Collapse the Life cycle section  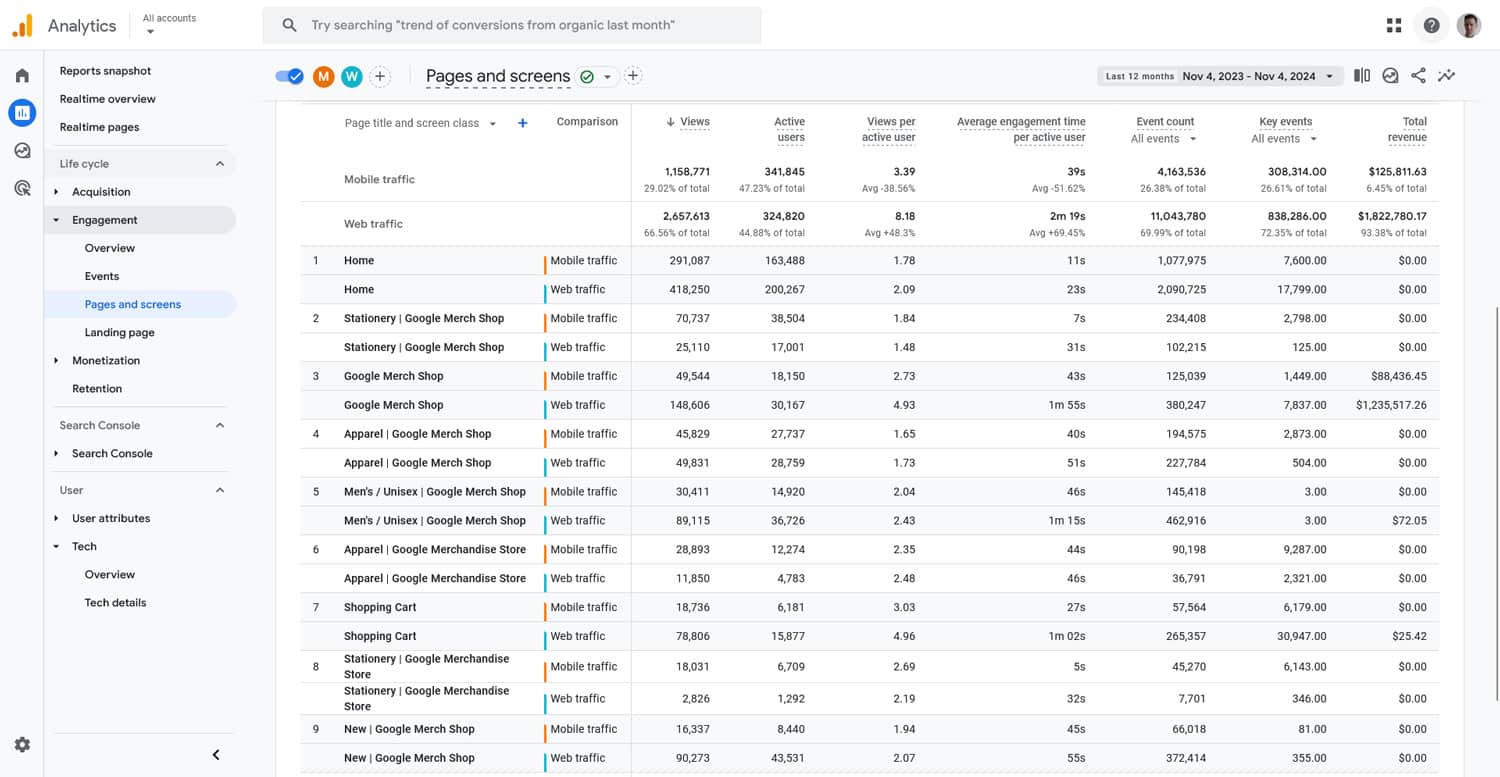(219, 162)
